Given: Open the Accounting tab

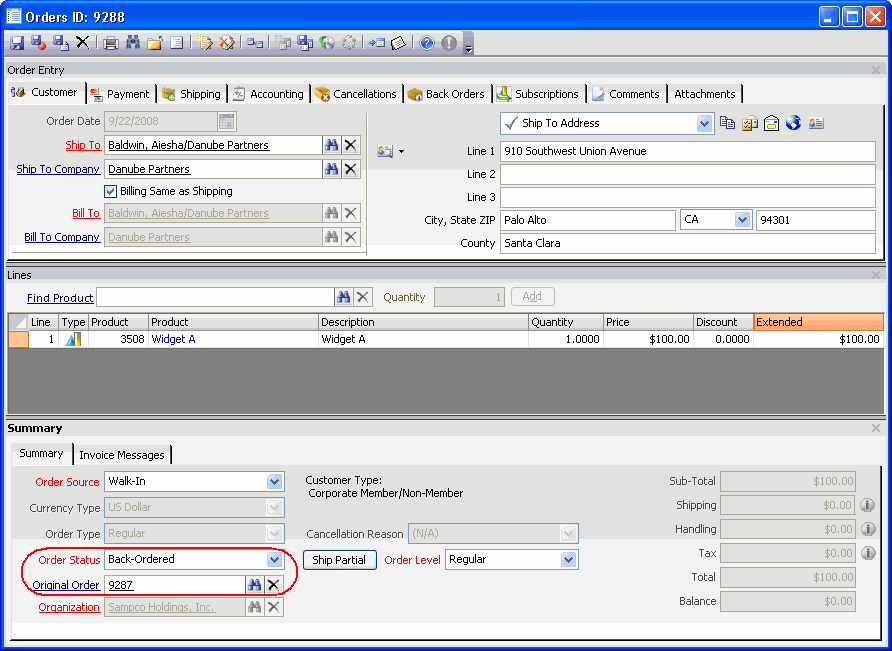Looking at the screenshot, I should point(270,94).
